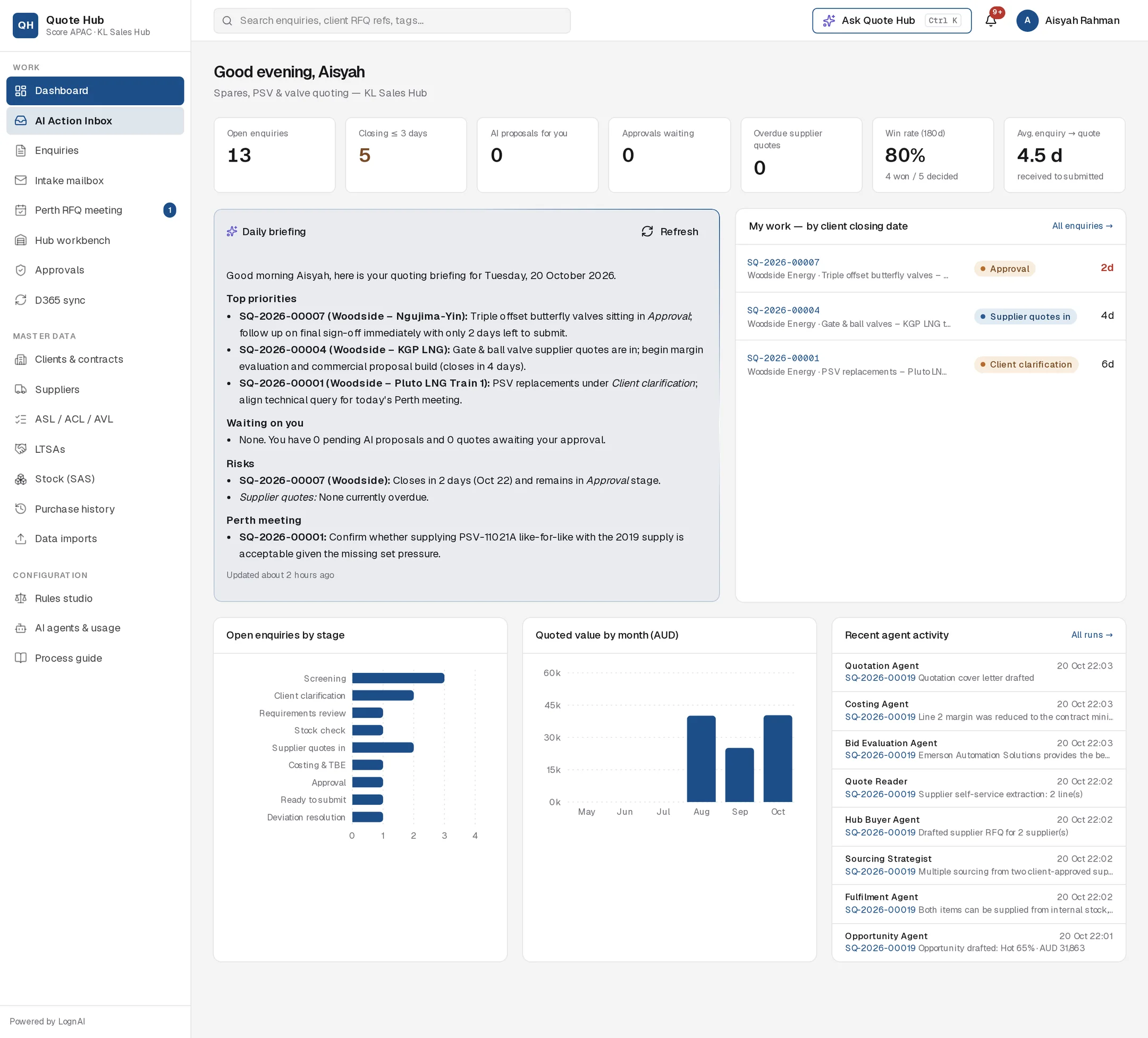1148x1038 pixels.
Task: Navigate to LTSAs
Action: click(x=95, y=449)
